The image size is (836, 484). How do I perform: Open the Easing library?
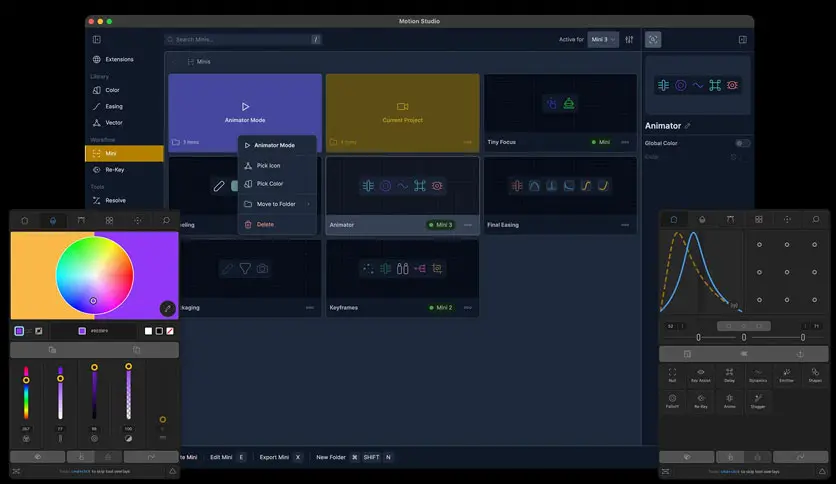click(x=108, y=106)
